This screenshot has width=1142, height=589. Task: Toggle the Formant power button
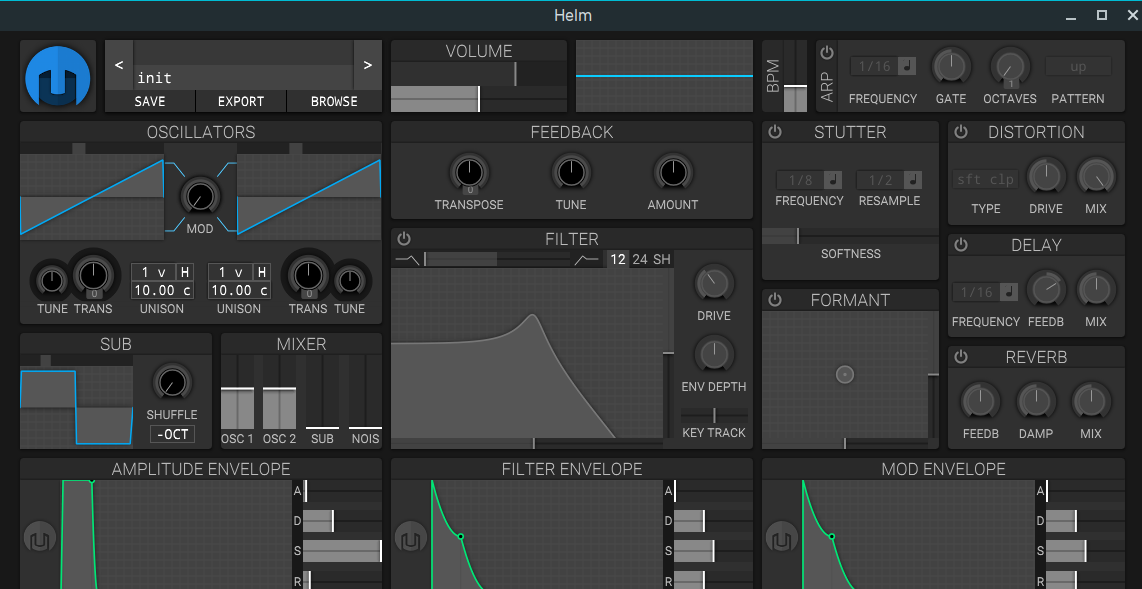(775, 300)
